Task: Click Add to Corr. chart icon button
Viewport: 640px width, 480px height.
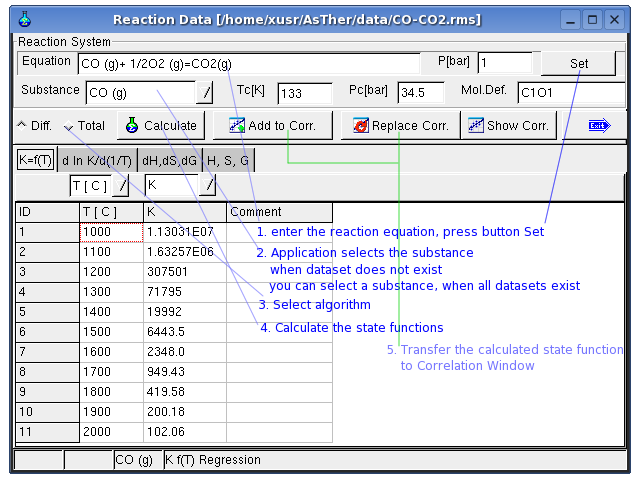Action: (x=272, y=126)
